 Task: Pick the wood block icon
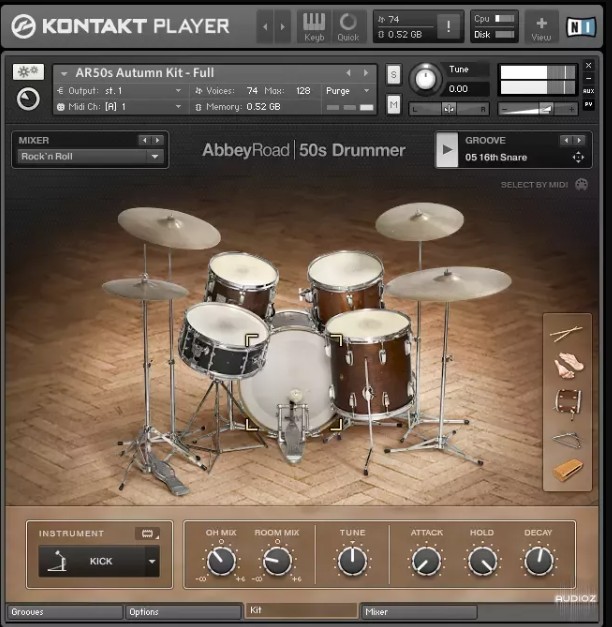point(567,470)
